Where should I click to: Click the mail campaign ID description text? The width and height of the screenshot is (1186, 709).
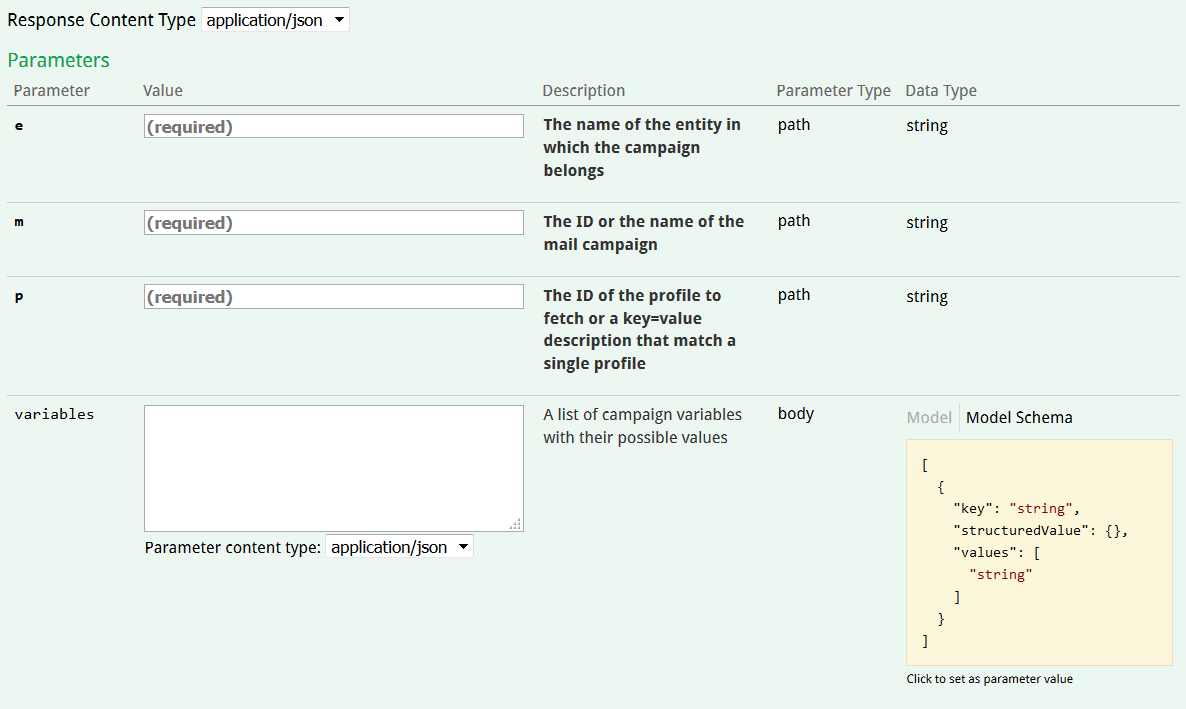(643, 233)
